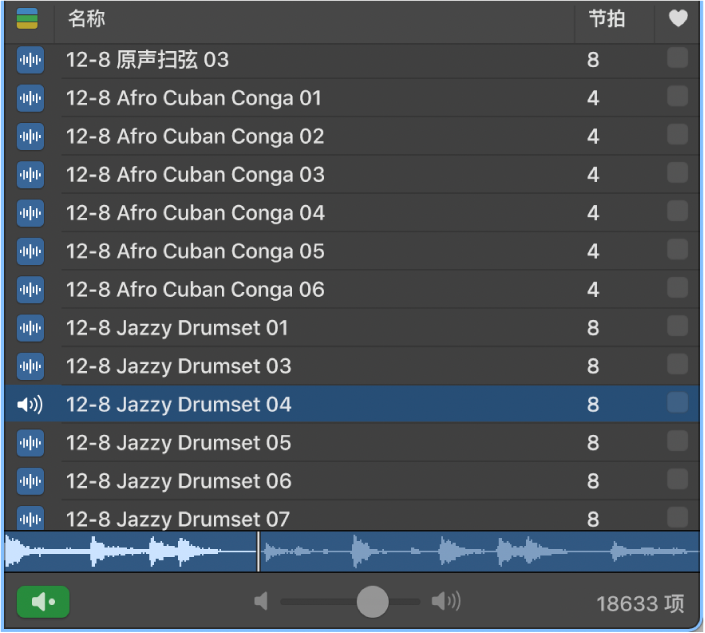Click in the unplayed part of the waveform
The width and height of the screenshot is (705, 633).
pos(479,552)
